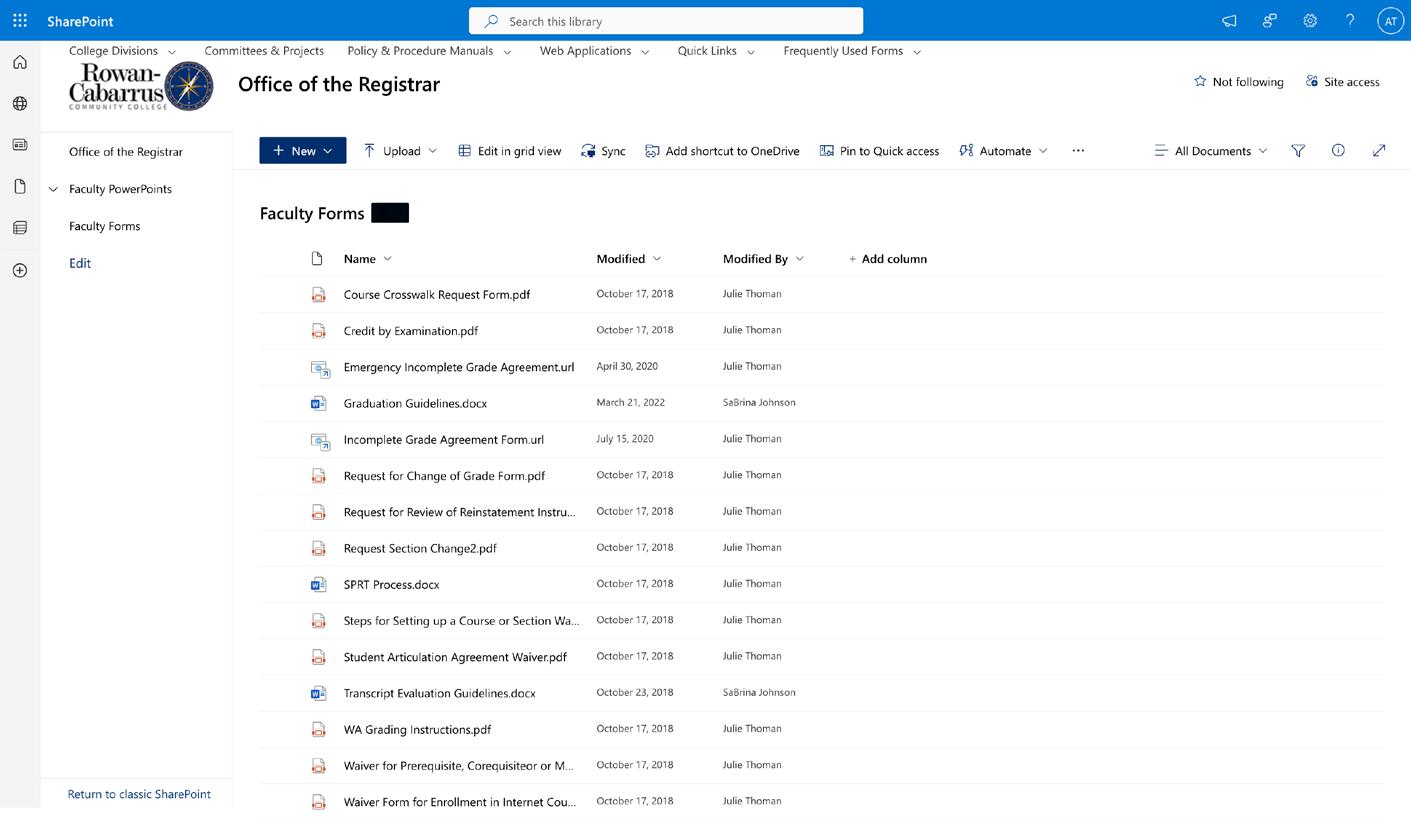The width and height of the screenshot is (1411, 820).
Task: Open the filter pane funnel icon
Action: 1298,151
